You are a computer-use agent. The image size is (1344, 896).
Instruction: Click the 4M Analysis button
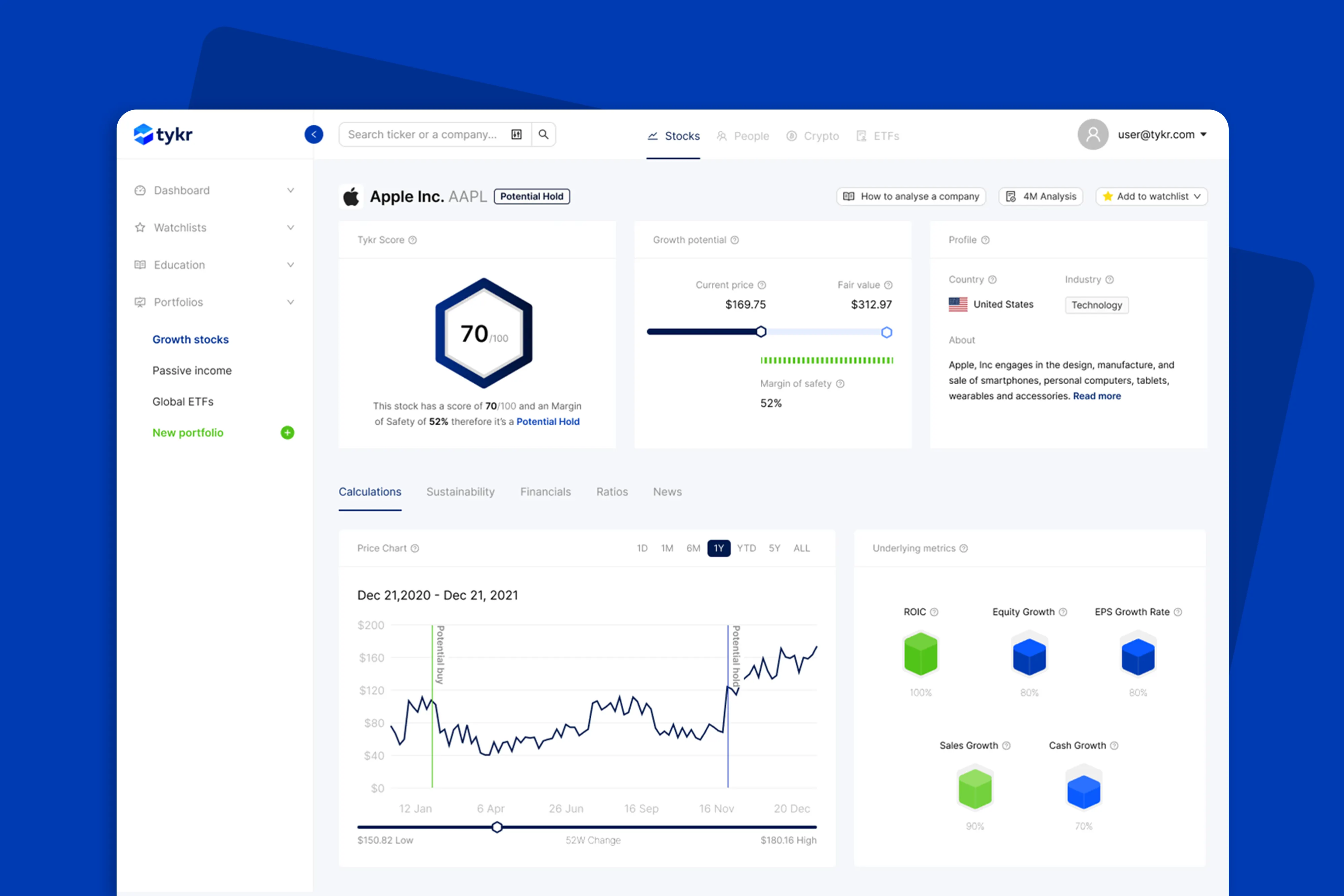(x=1041, y=197)
